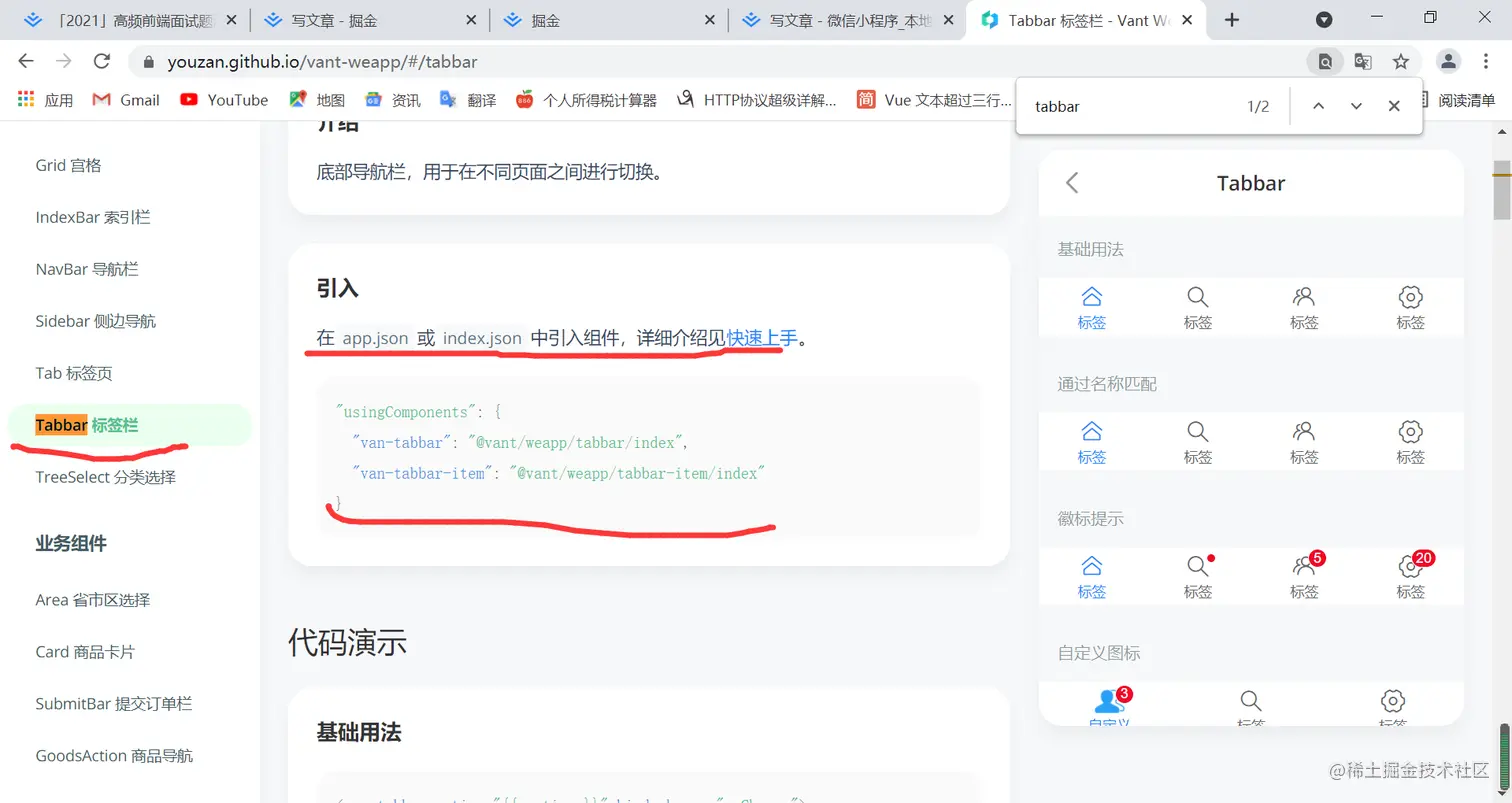This screenshot has width=1512, height=803.
Task: Bookmark this page with the star icon
Action: [1401, 61]
